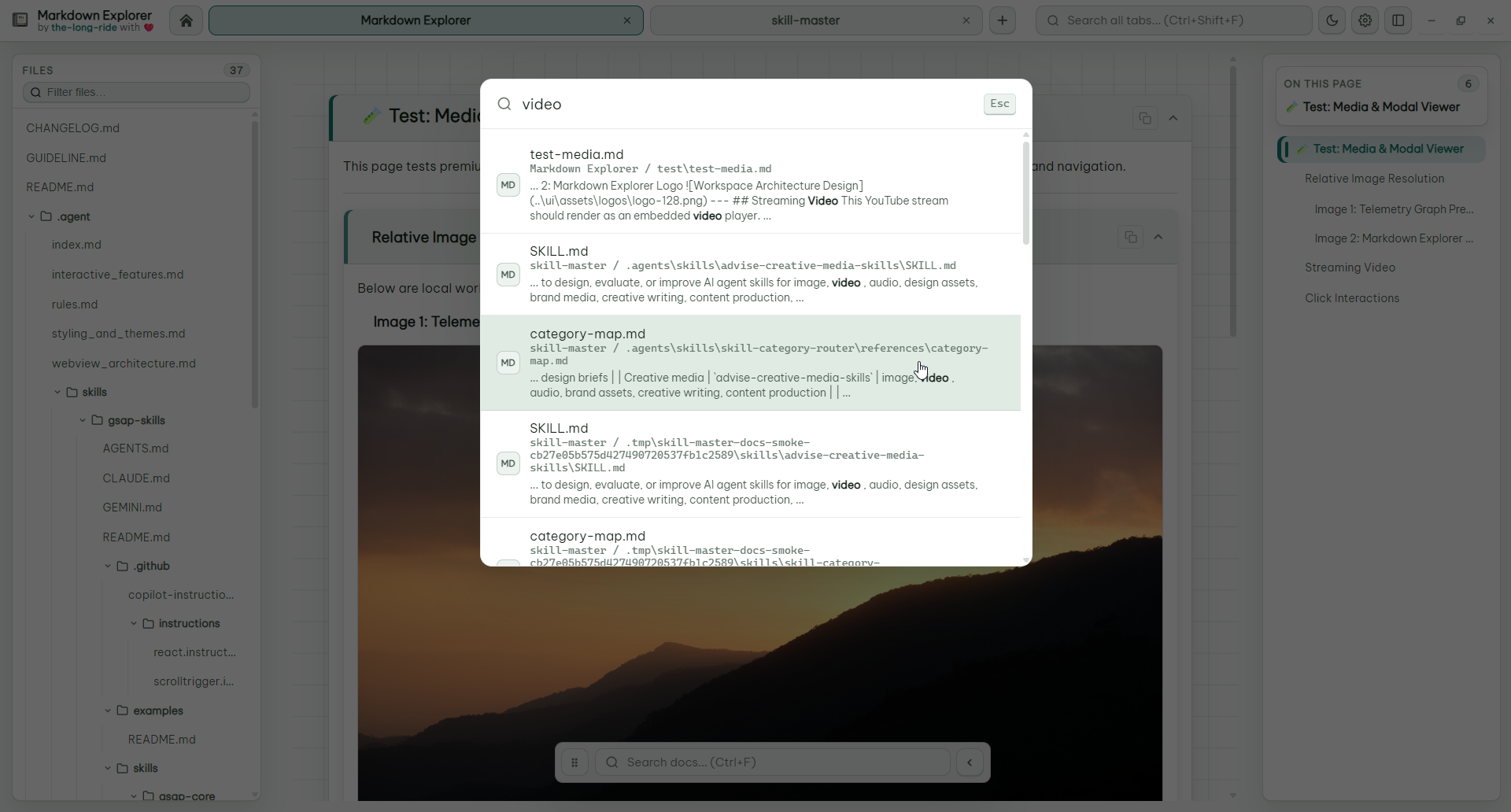Jump to Image 1: Telemetry Graph outline item
Image resolution: width=1511 pixels, height=812 pixels.
pos(1394,209)
